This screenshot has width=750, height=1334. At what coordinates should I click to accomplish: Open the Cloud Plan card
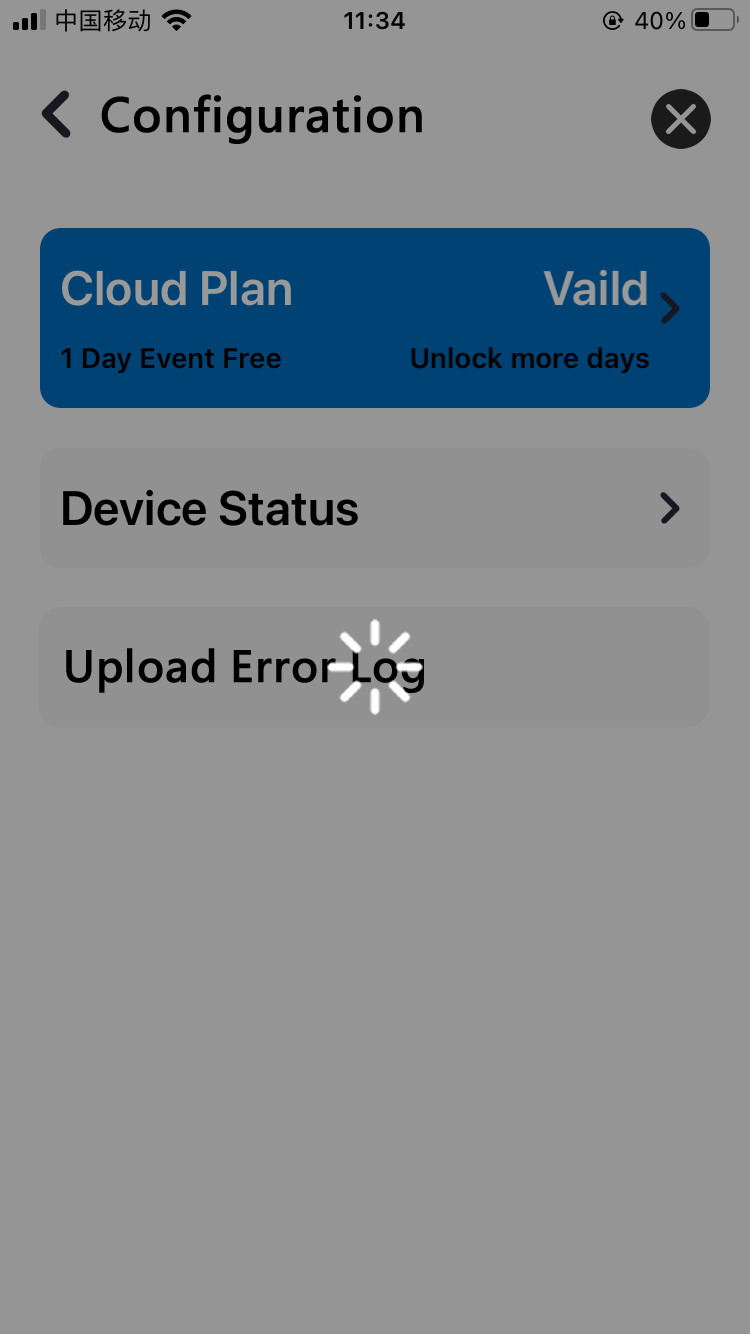[375, 318]
